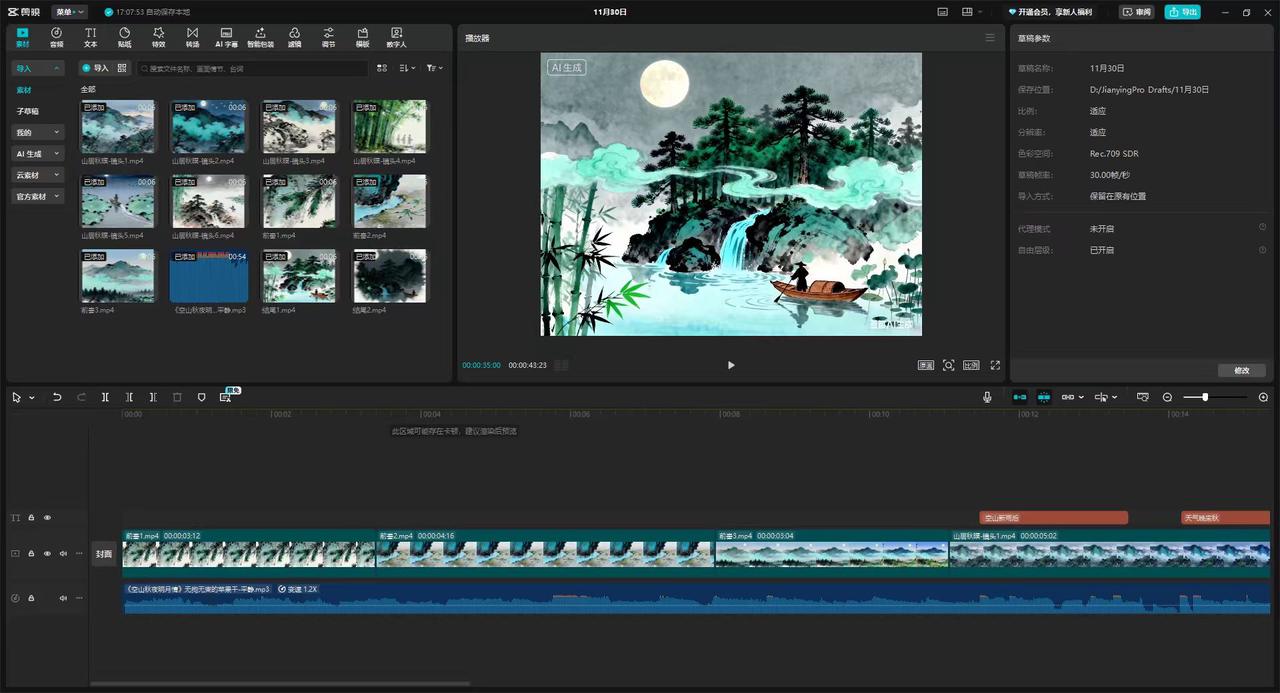
Task: Enter fullscreen preview in the player
Action: pos(995,365)
